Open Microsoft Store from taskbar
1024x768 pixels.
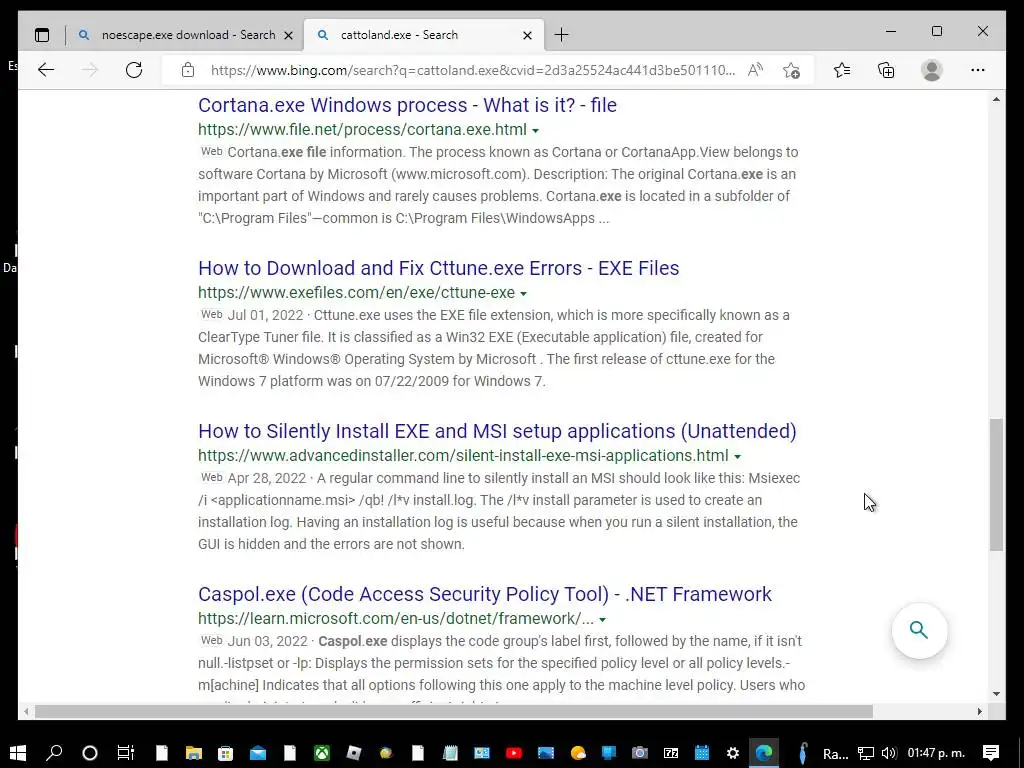tap(225, 753)
